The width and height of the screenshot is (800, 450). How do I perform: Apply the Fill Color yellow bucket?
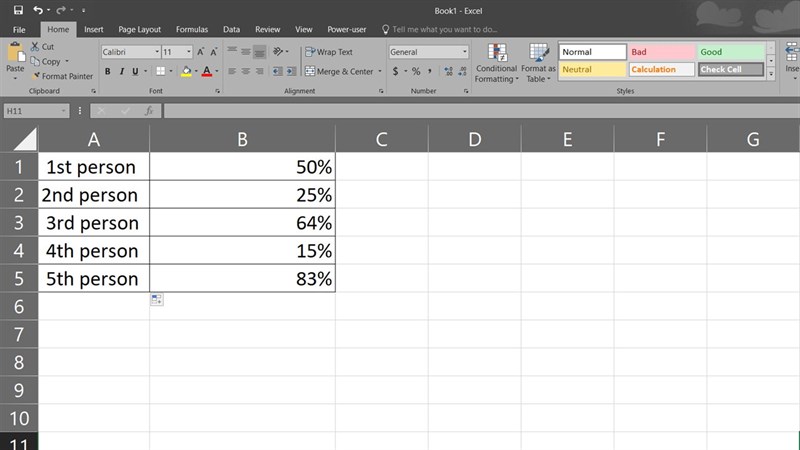click(186, 71)
